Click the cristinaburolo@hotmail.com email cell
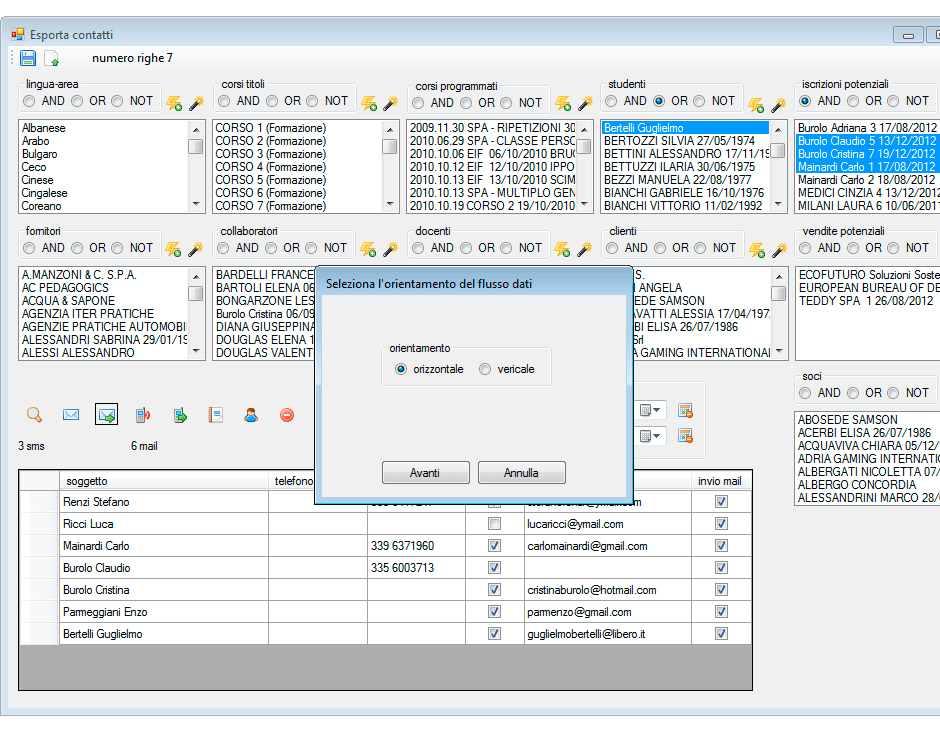The width and height of the screenshot is (940, 732). pos(608,590)
